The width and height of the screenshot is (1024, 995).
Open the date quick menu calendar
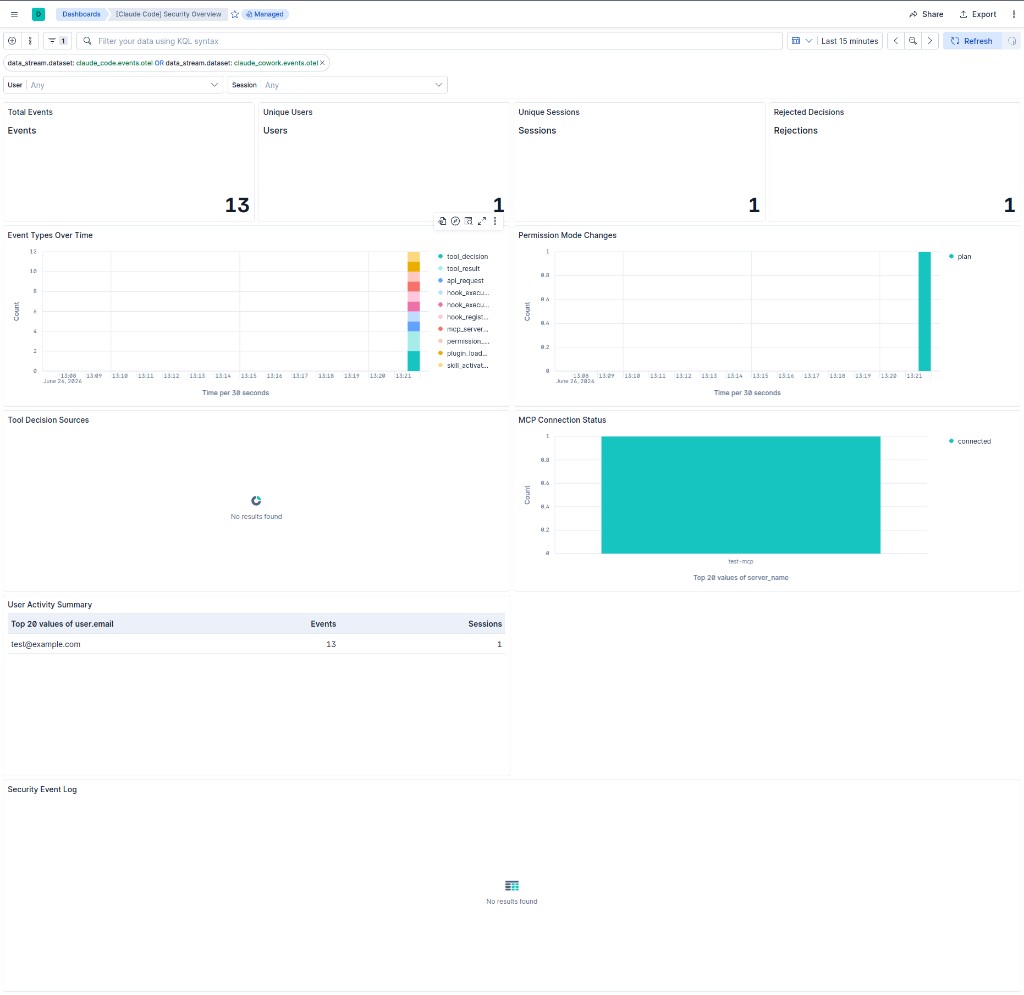801,40
